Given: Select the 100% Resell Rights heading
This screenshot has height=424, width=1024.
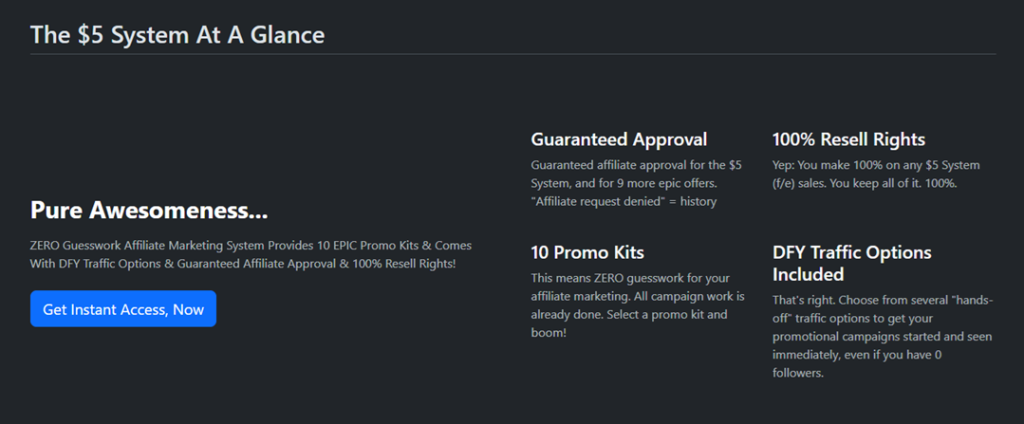Looking at the screenshot, I should (x=848, y=140).
